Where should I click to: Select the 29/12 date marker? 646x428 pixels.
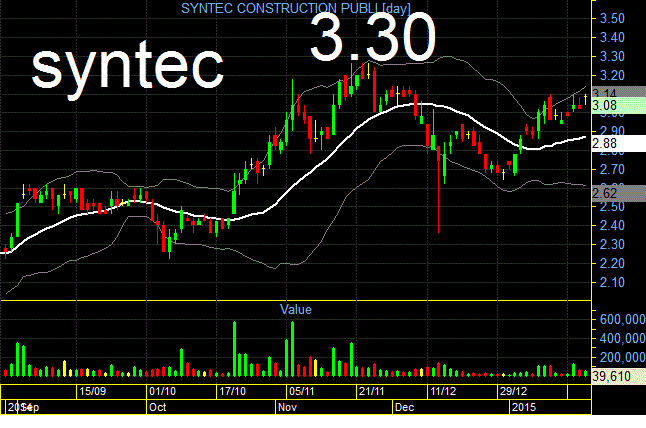click(x=513, y=391)
